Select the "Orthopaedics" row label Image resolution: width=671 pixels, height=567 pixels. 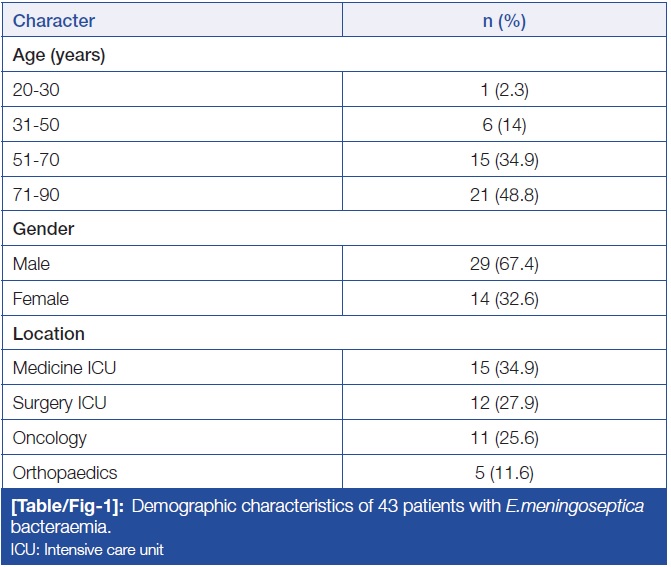[x=66, y=472]
